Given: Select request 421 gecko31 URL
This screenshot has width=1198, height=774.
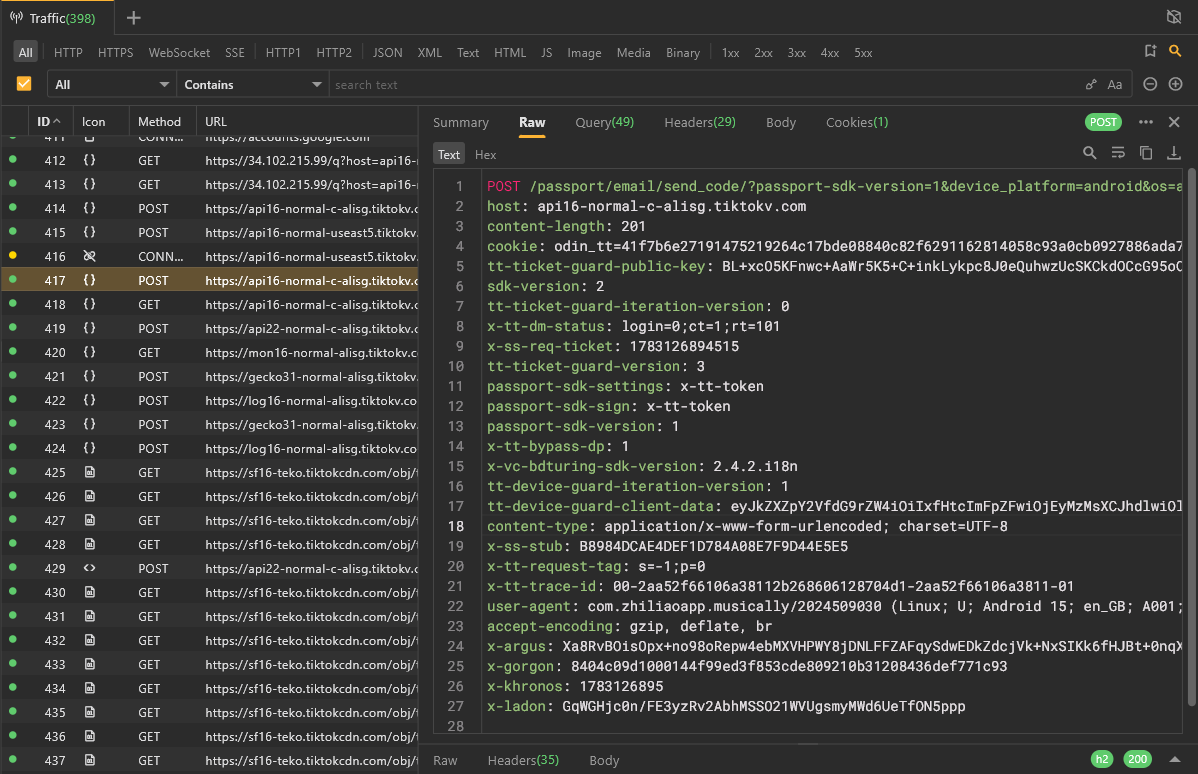Looking at the screenshot, I should pos(311,377).
